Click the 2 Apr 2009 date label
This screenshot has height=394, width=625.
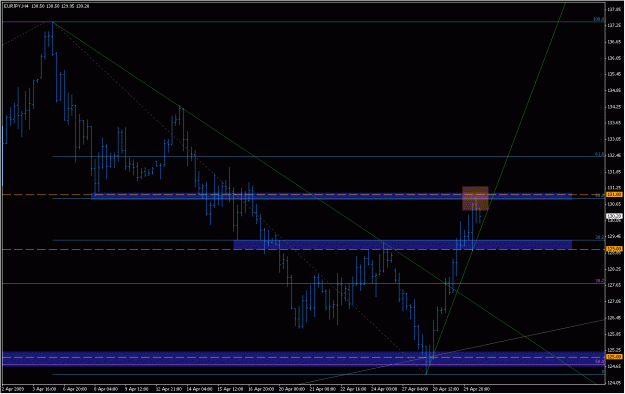coord(13,389)
